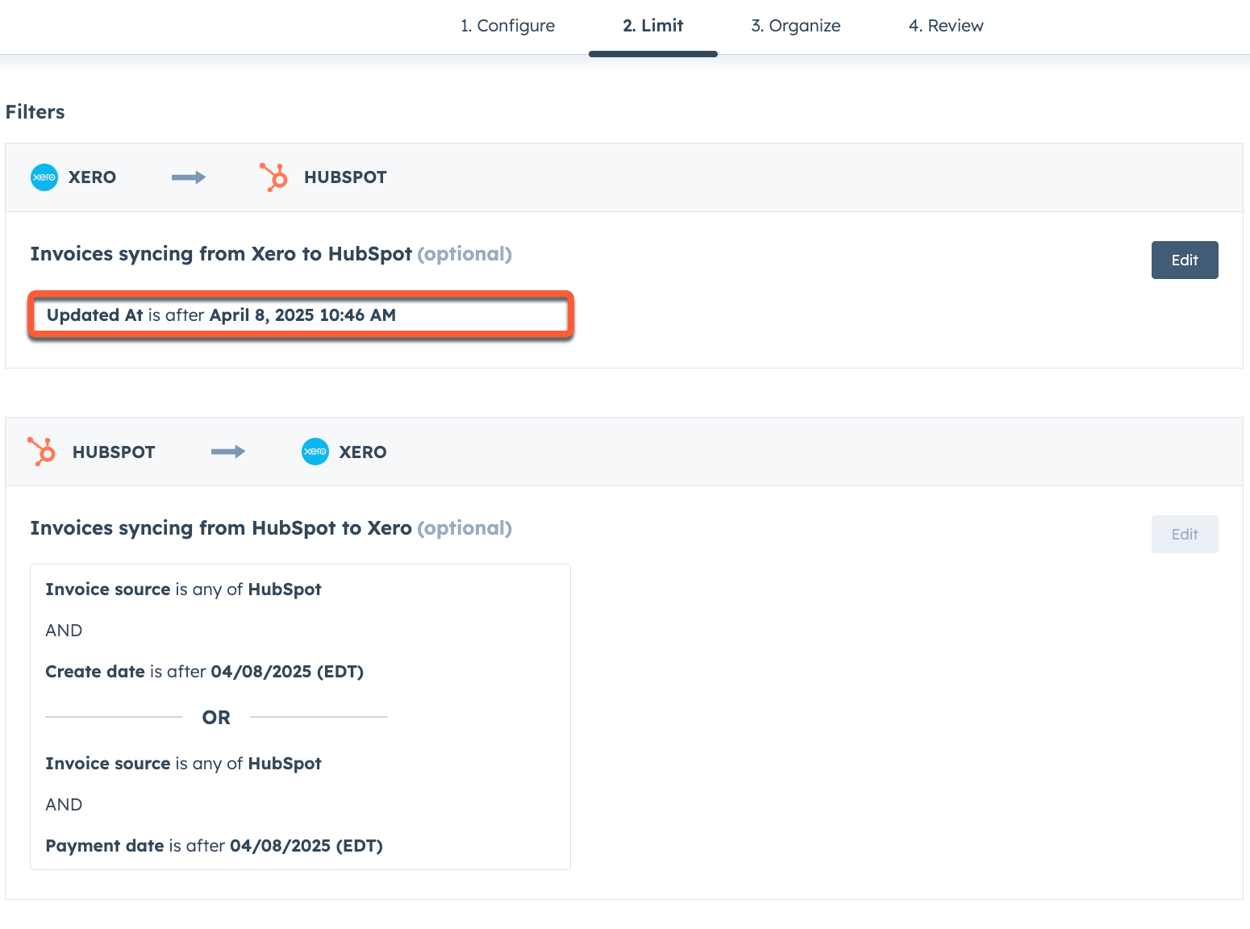This screenshot has height=929, width=1250.
Task: Click the Filters heading
Action: [x=35, y=111]
